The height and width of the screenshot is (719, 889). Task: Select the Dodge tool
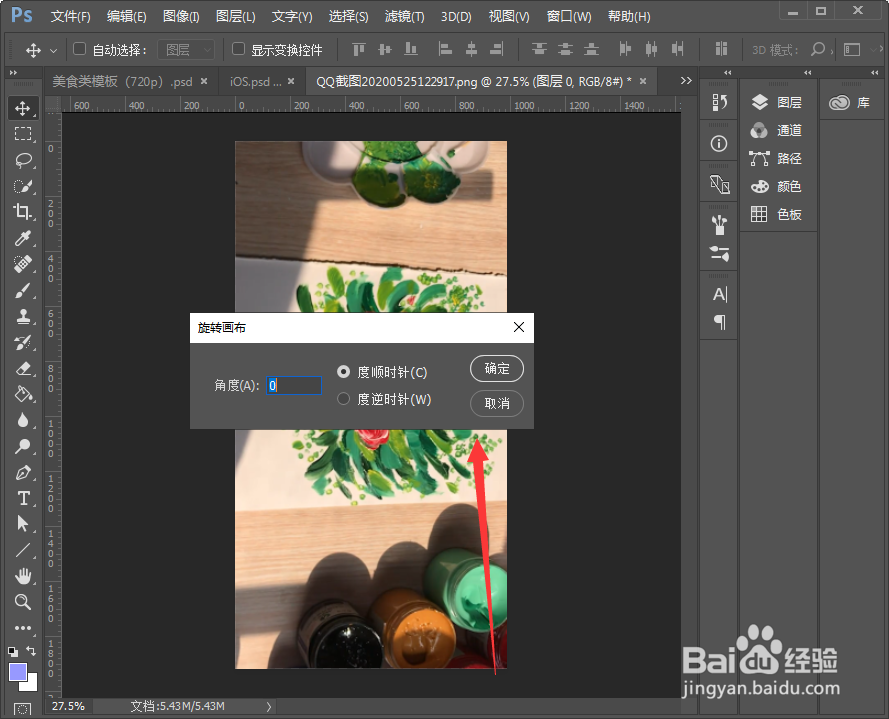[23, 446]
